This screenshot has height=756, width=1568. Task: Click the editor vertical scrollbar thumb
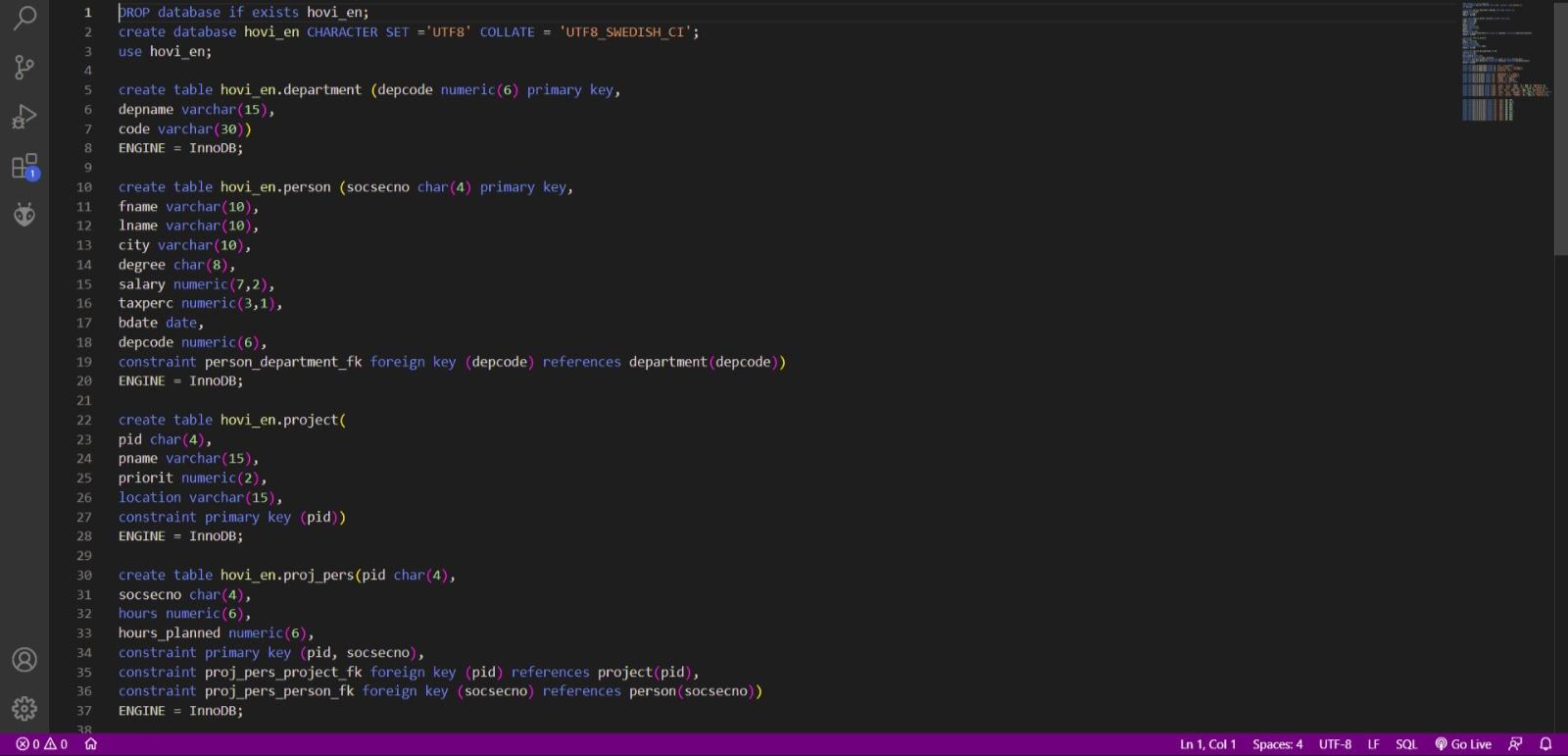(x=1560, y=128)
